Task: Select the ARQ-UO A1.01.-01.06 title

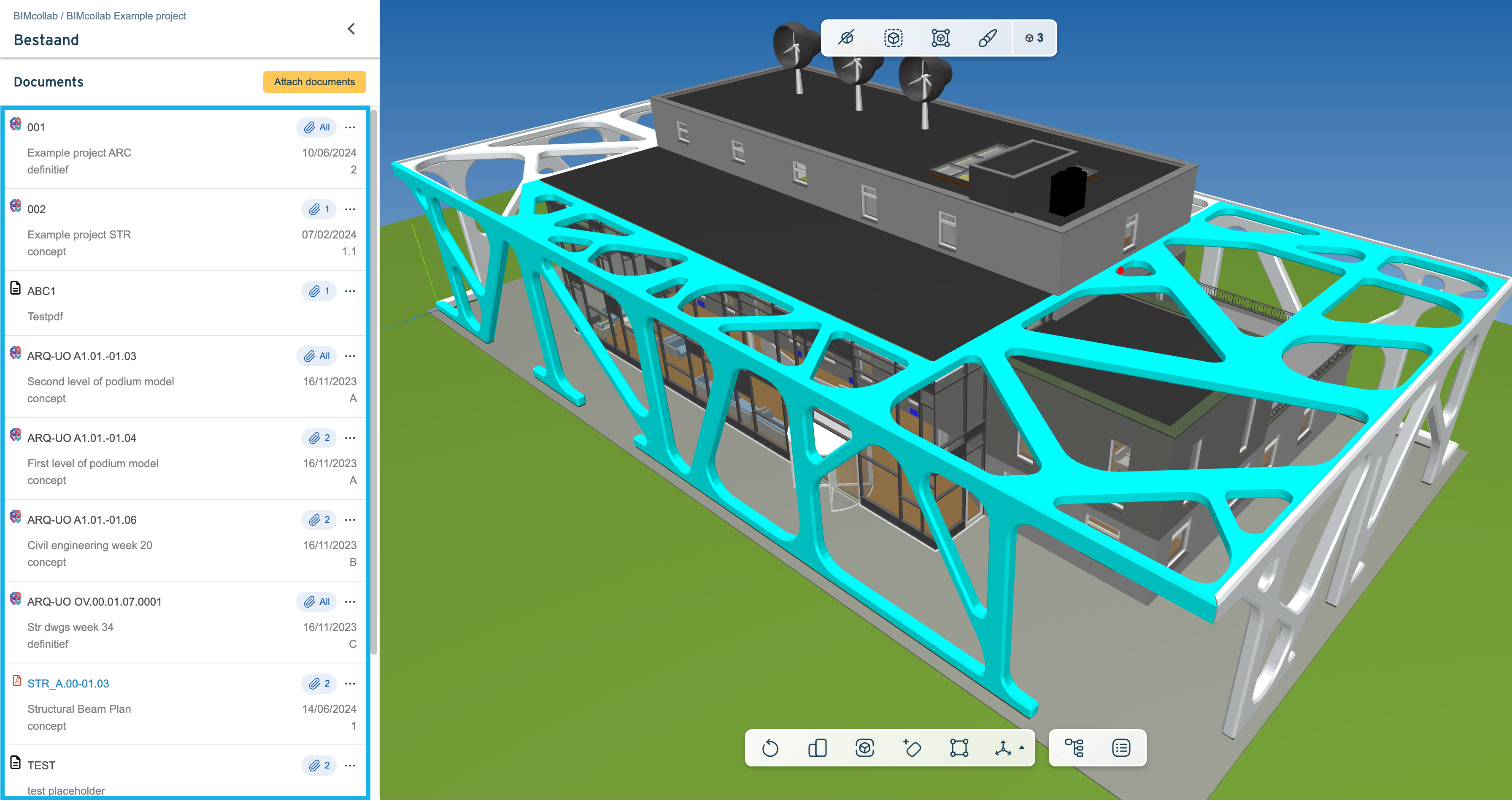Action: tap(81, 520)
